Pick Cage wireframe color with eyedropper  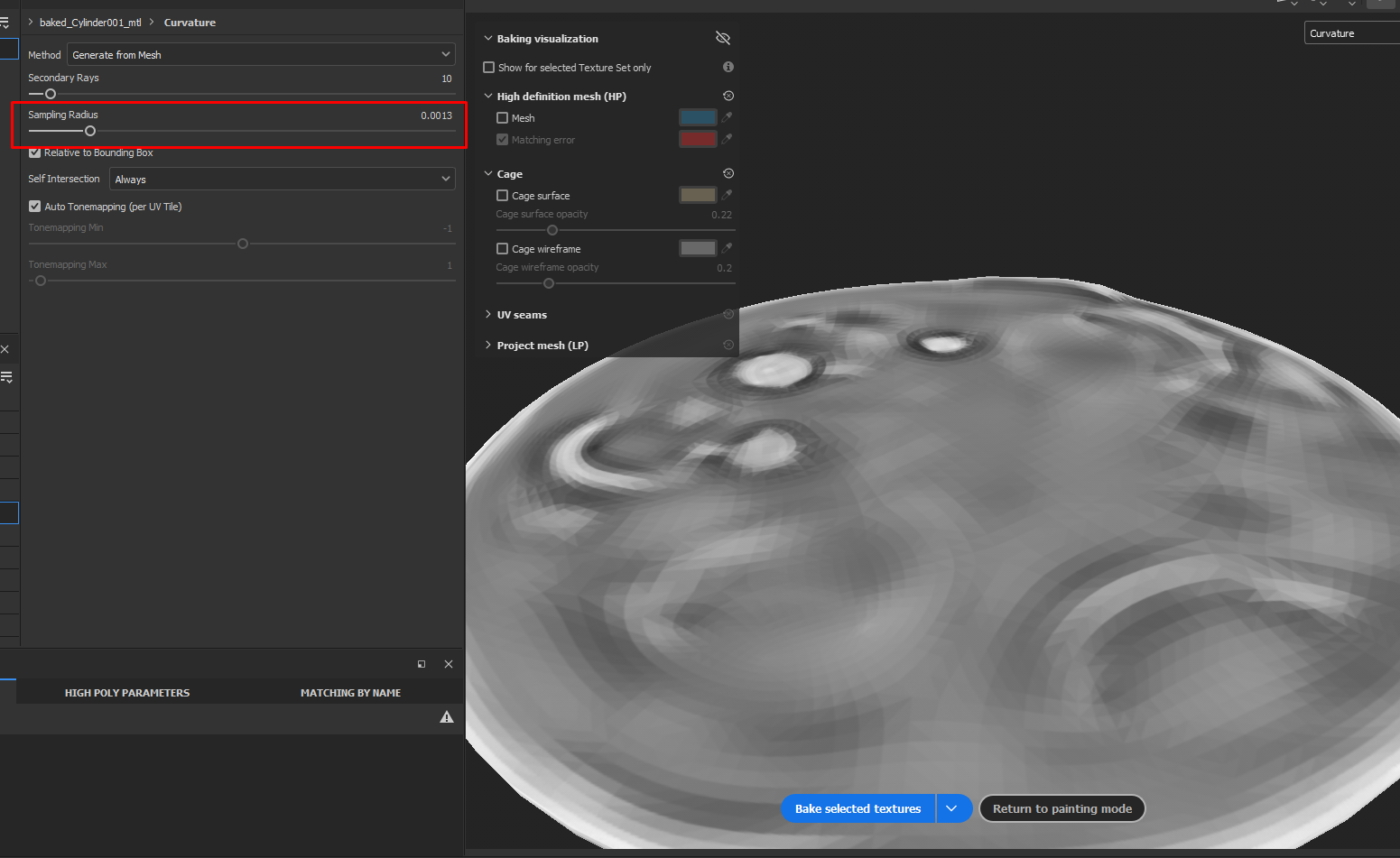(x=728, y=248)
